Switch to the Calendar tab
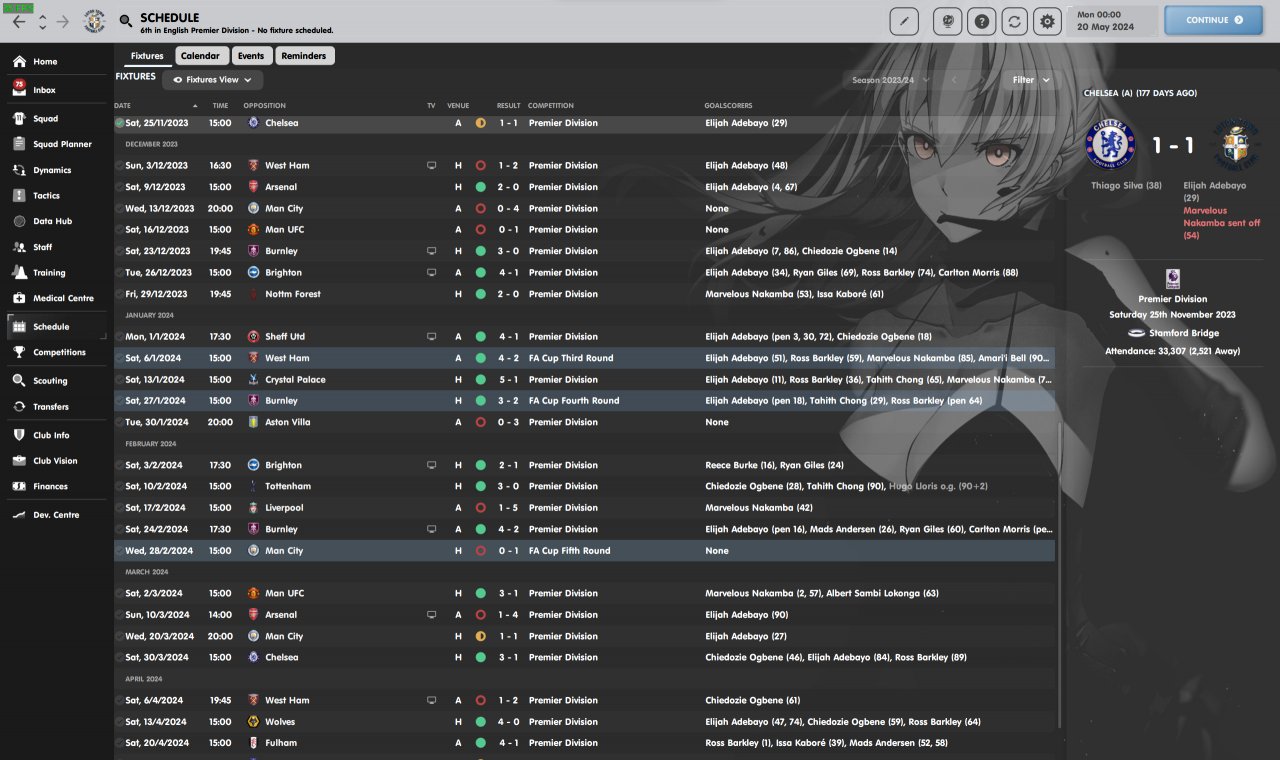Viewport: 1280px width, 760px height. coord(201,56)
